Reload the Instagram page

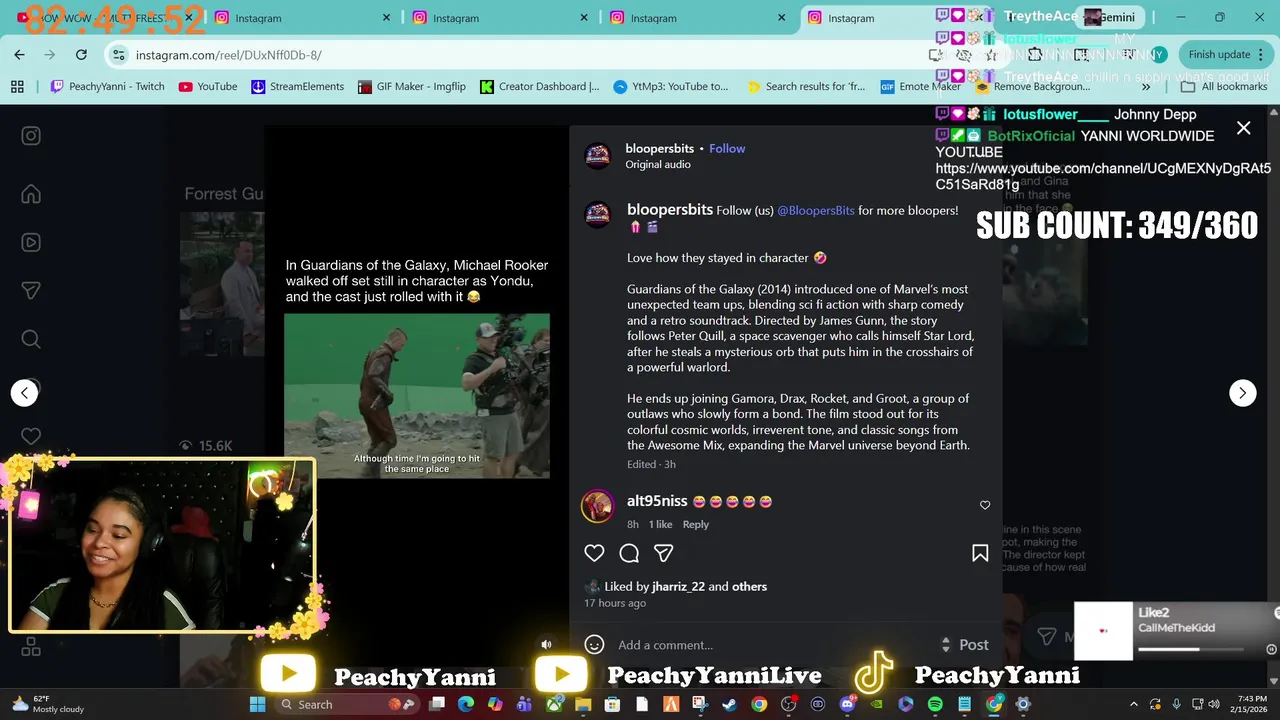82,55
